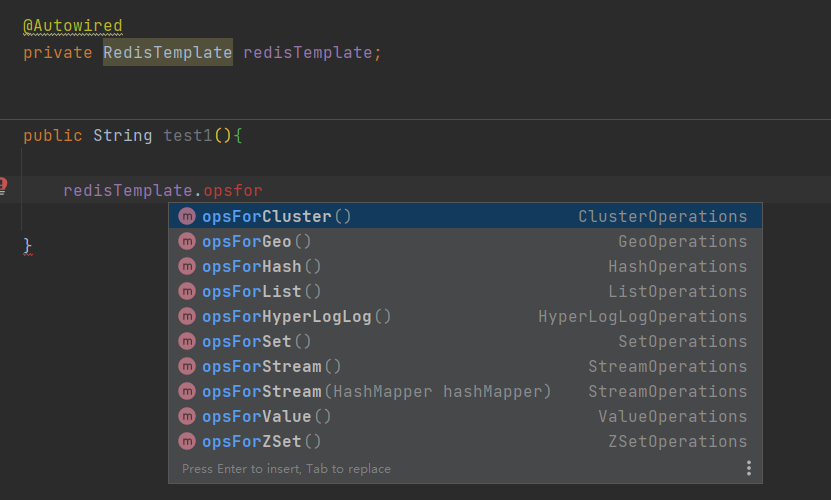Click the method icon beside opsForValue
831x500 pixels.
pyautogui.click(x=187, y=416)
